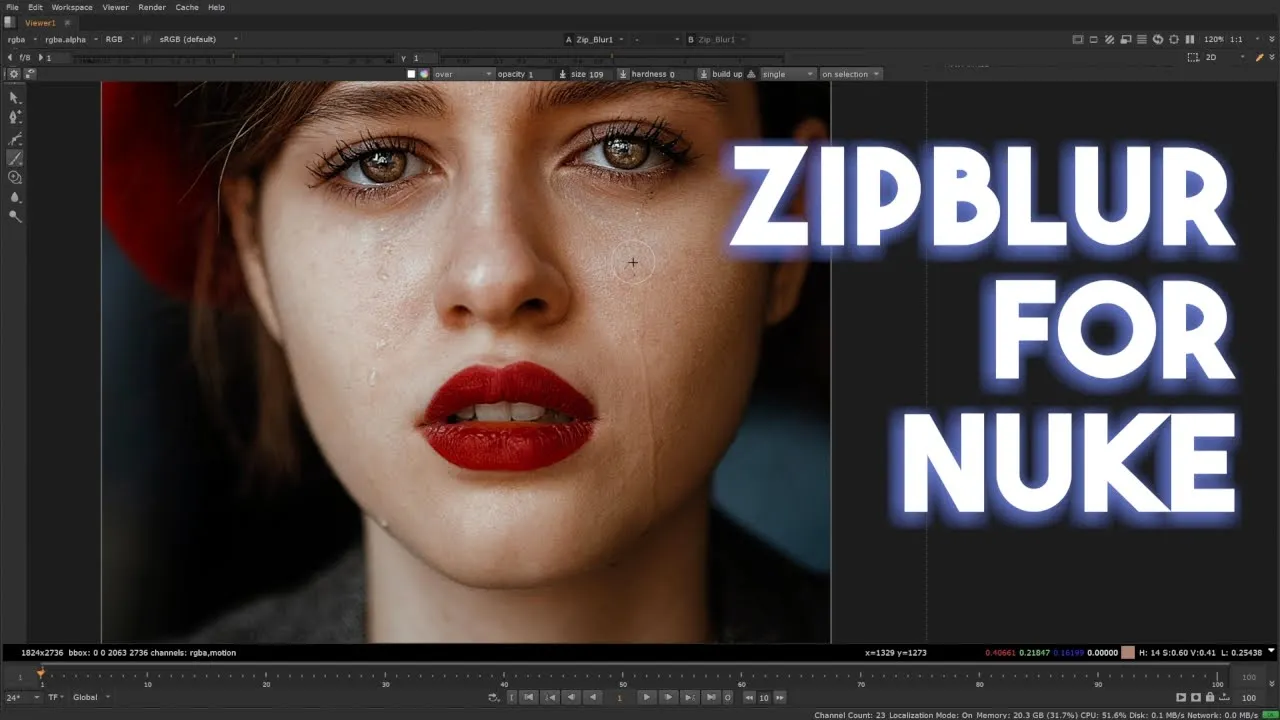The image size is (1280, 720).
Task: Open the Help menu
Action: click(x=216, y=7)
